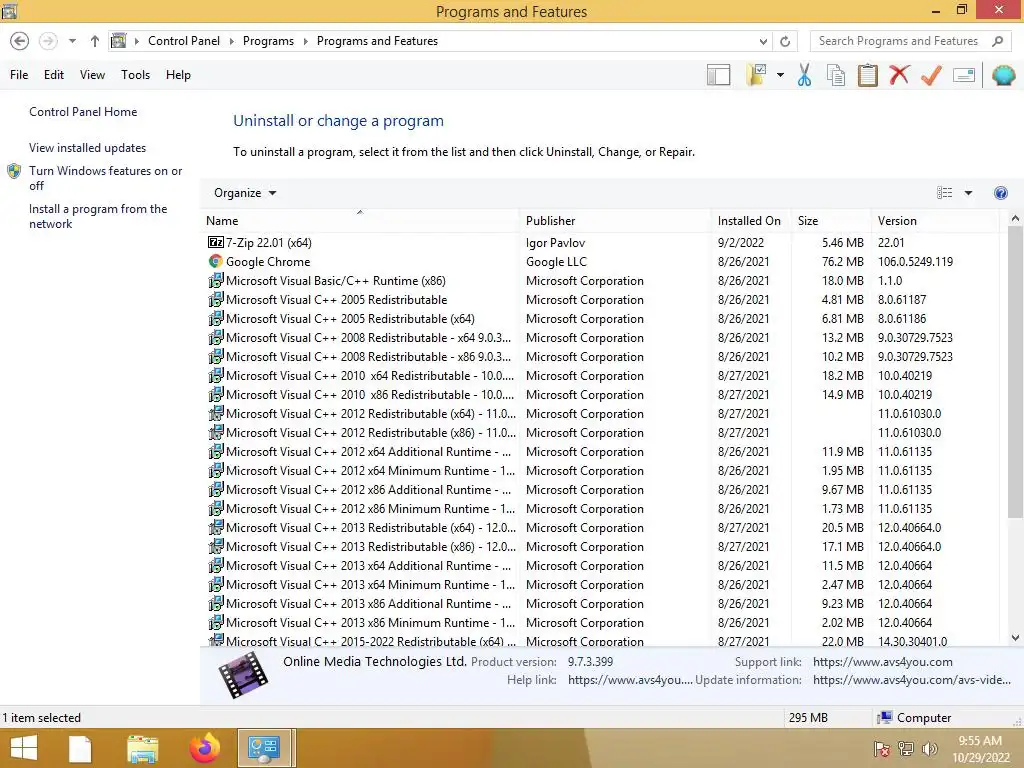Click the Properties toolbar icon
The width and height of the screenshot is (1024, 768).
[x=964, y=75]
